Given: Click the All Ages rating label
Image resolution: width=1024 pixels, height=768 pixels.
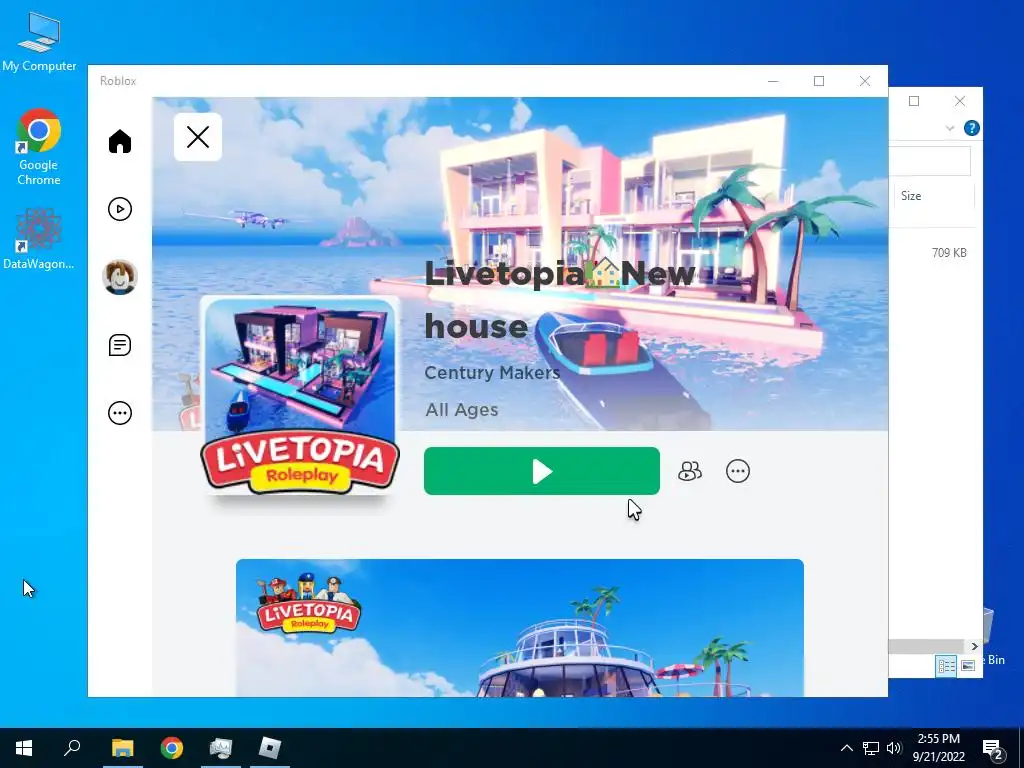Looking at the screenshot, I should pos(462,409).
